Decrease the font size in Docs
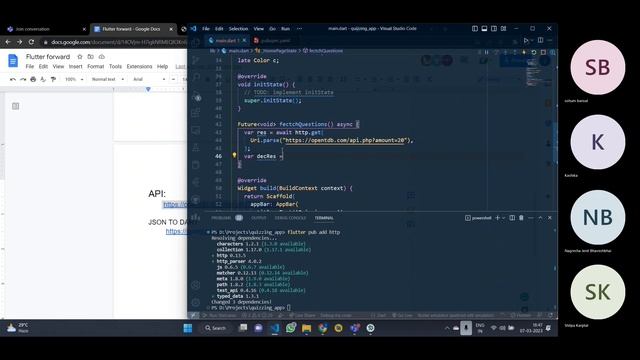Screen dimensions: 640x360 (x=173, y=79)
